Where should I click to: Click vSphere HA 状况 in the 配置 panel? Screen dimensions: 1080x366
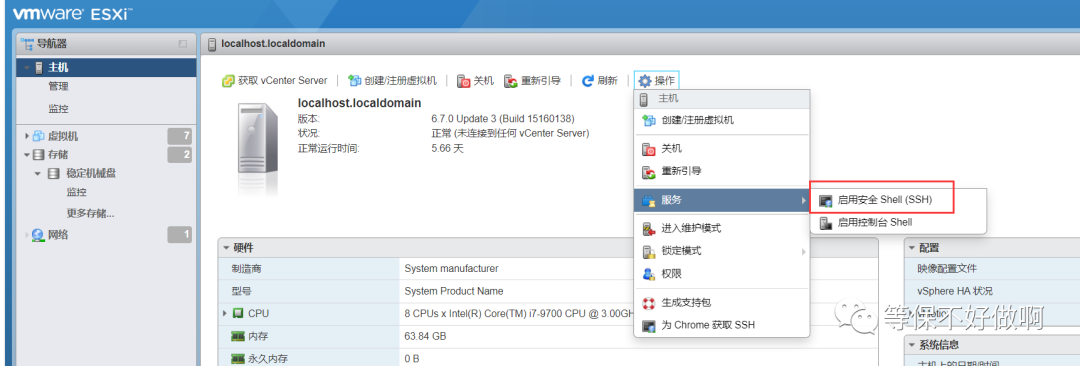pyautogui.click(x=955, y=291)
